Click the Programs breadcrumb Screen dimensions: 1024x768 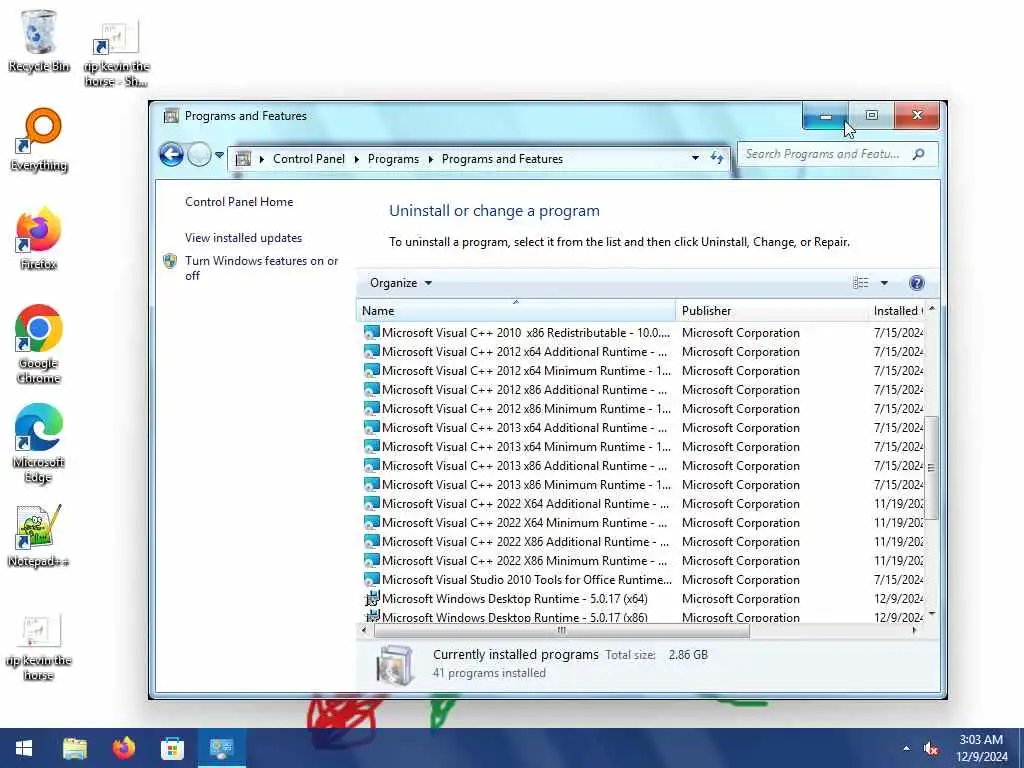(393, 159)
